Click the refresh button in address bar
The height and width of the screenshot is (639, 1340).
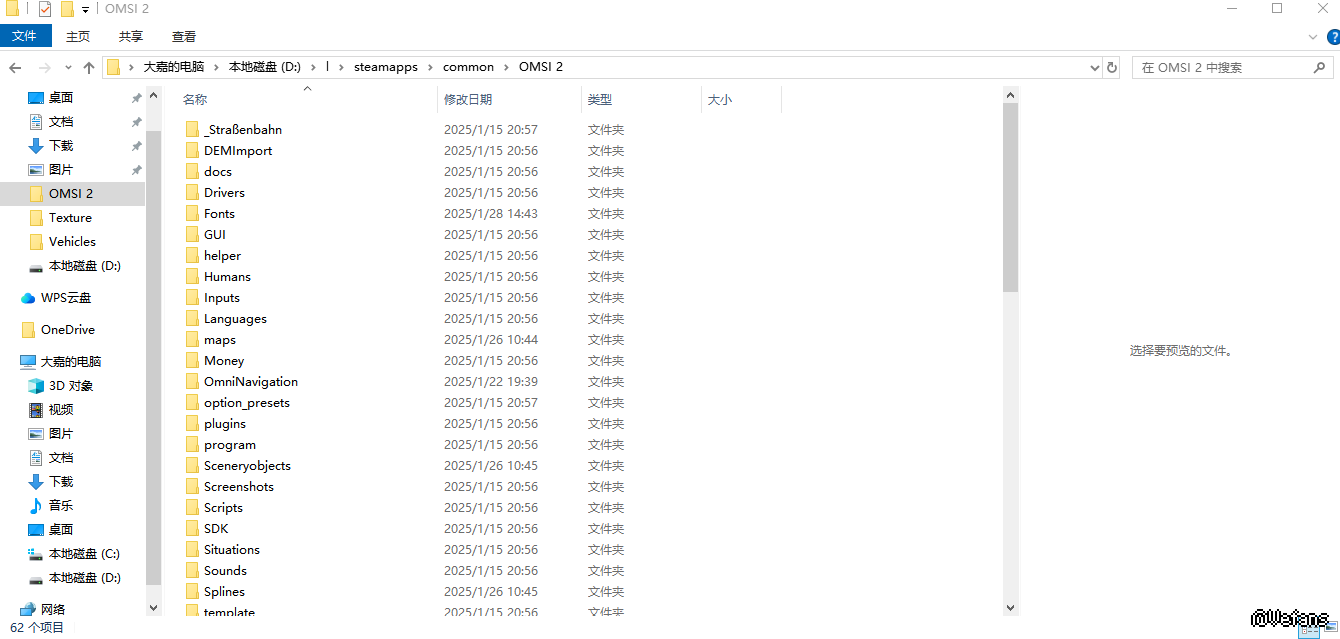pyautogui.click(x=1112, y=67)
